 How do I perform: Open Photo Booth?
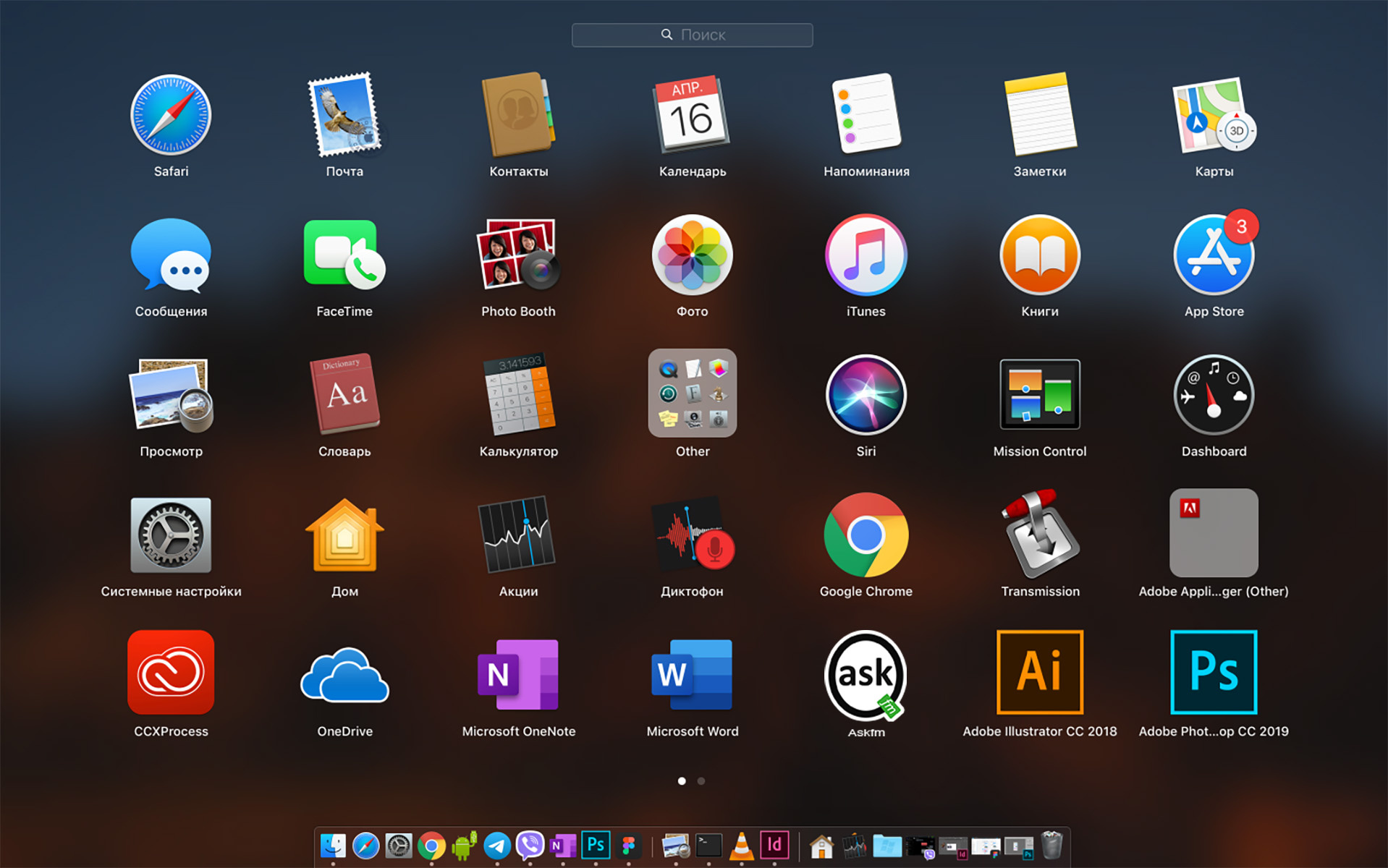point(518,255)
